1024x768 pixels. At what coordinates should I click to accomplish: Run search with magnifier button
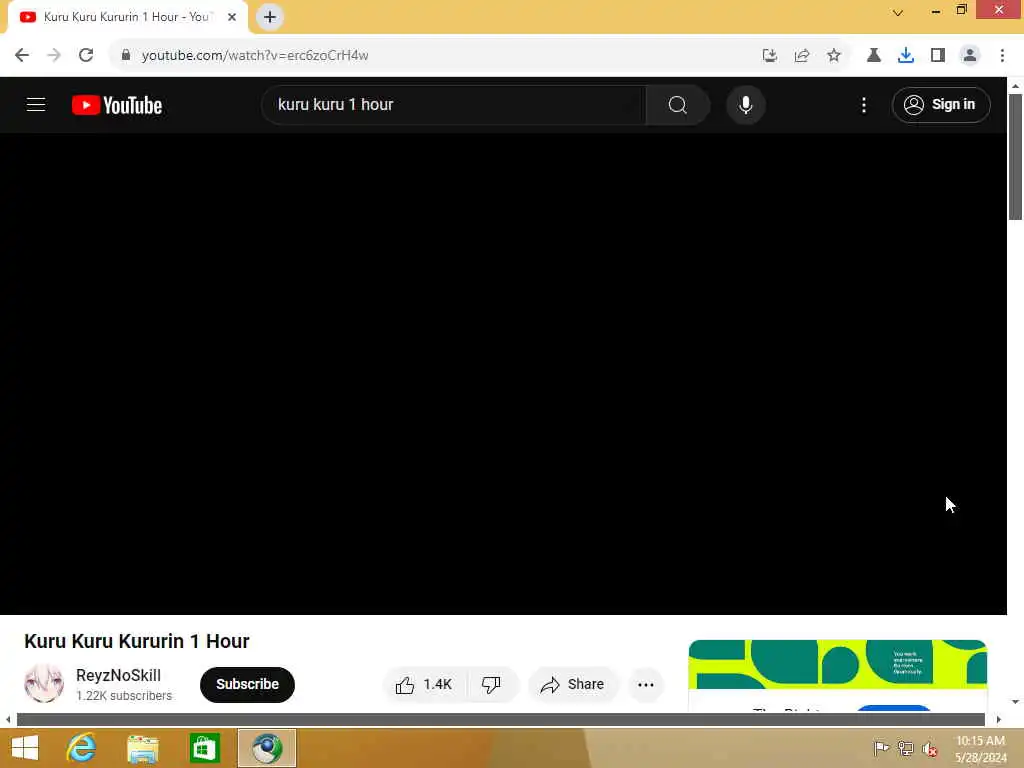[678, 104]
